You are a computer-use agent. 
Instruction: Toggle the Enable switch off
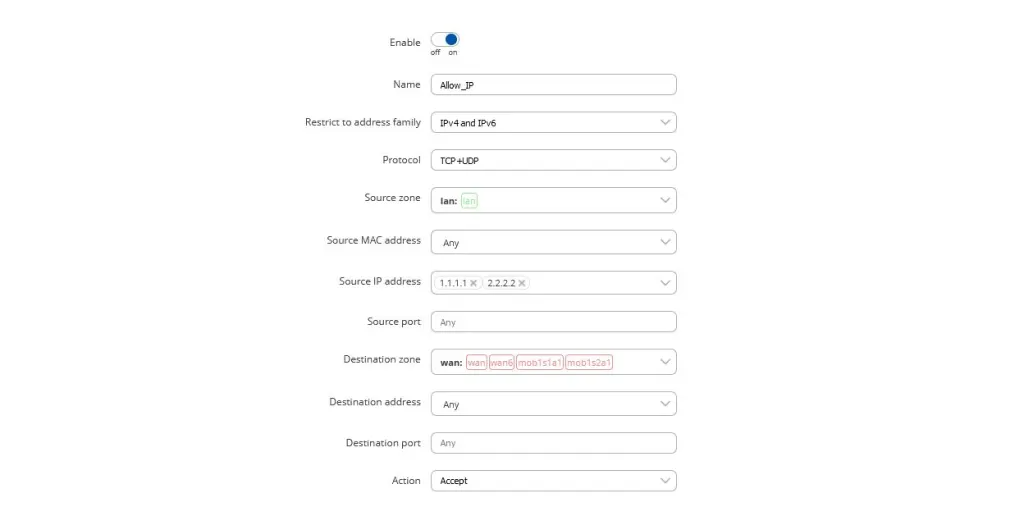point(445,40)
